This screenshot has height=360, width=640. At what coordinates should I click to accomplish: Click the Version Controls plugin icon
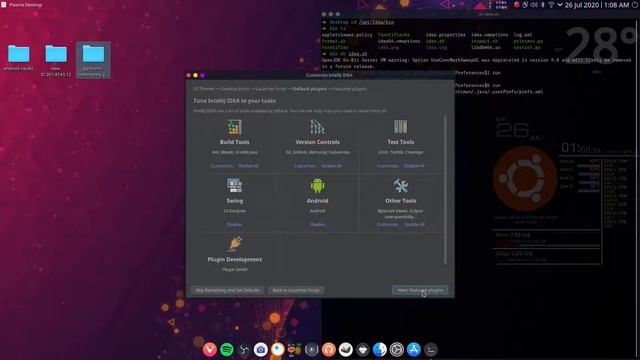tap(317, 127)
